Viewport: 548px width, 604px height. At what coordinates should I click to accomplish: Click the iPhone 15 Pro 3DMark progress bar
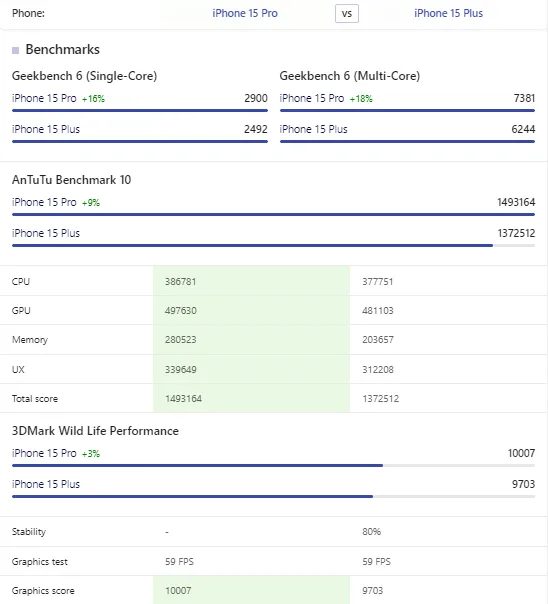coord(273,465)
